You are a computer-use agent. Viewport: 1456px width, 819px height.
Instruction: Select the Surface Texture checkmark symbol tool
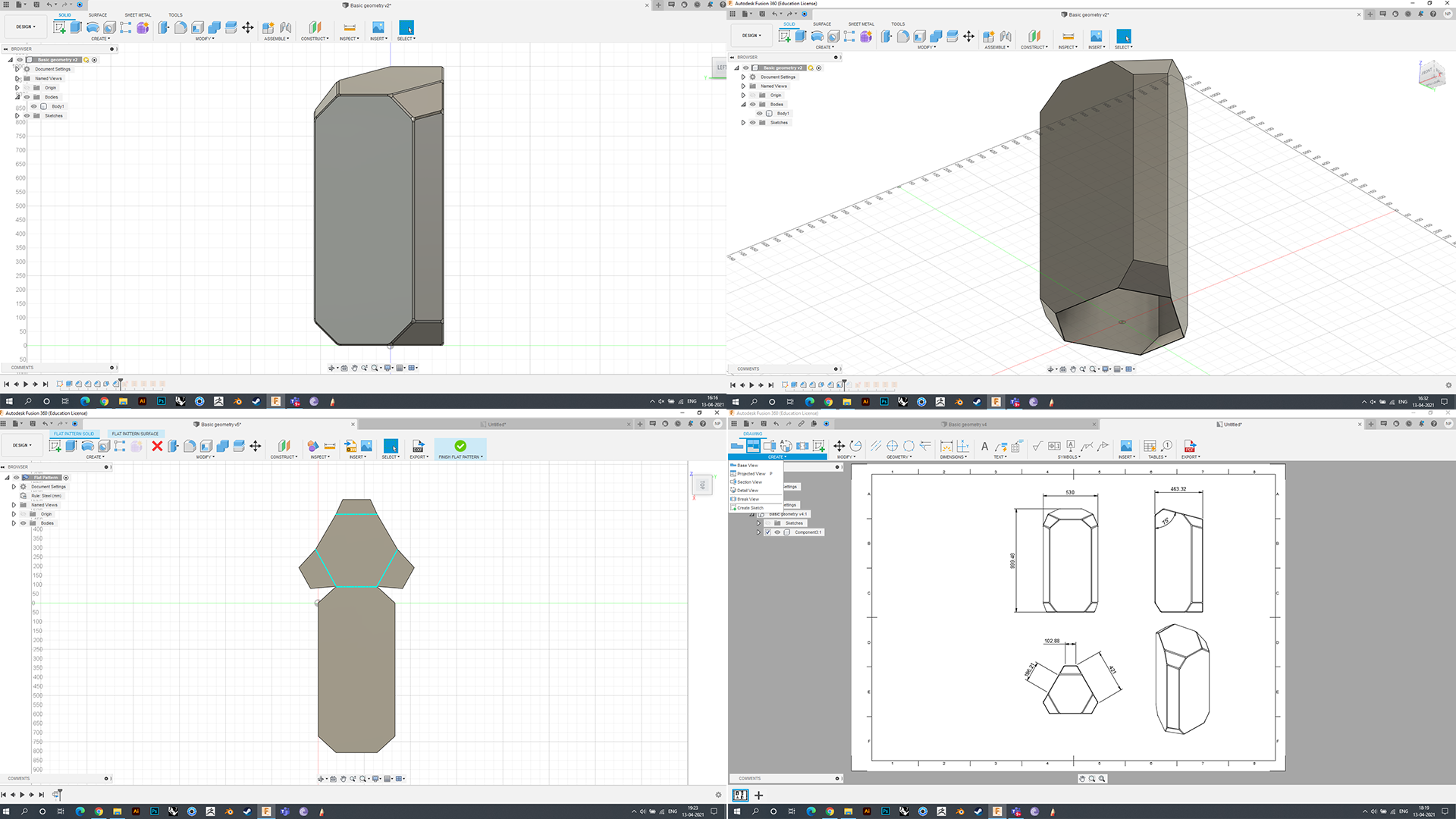coord(1037,446)
